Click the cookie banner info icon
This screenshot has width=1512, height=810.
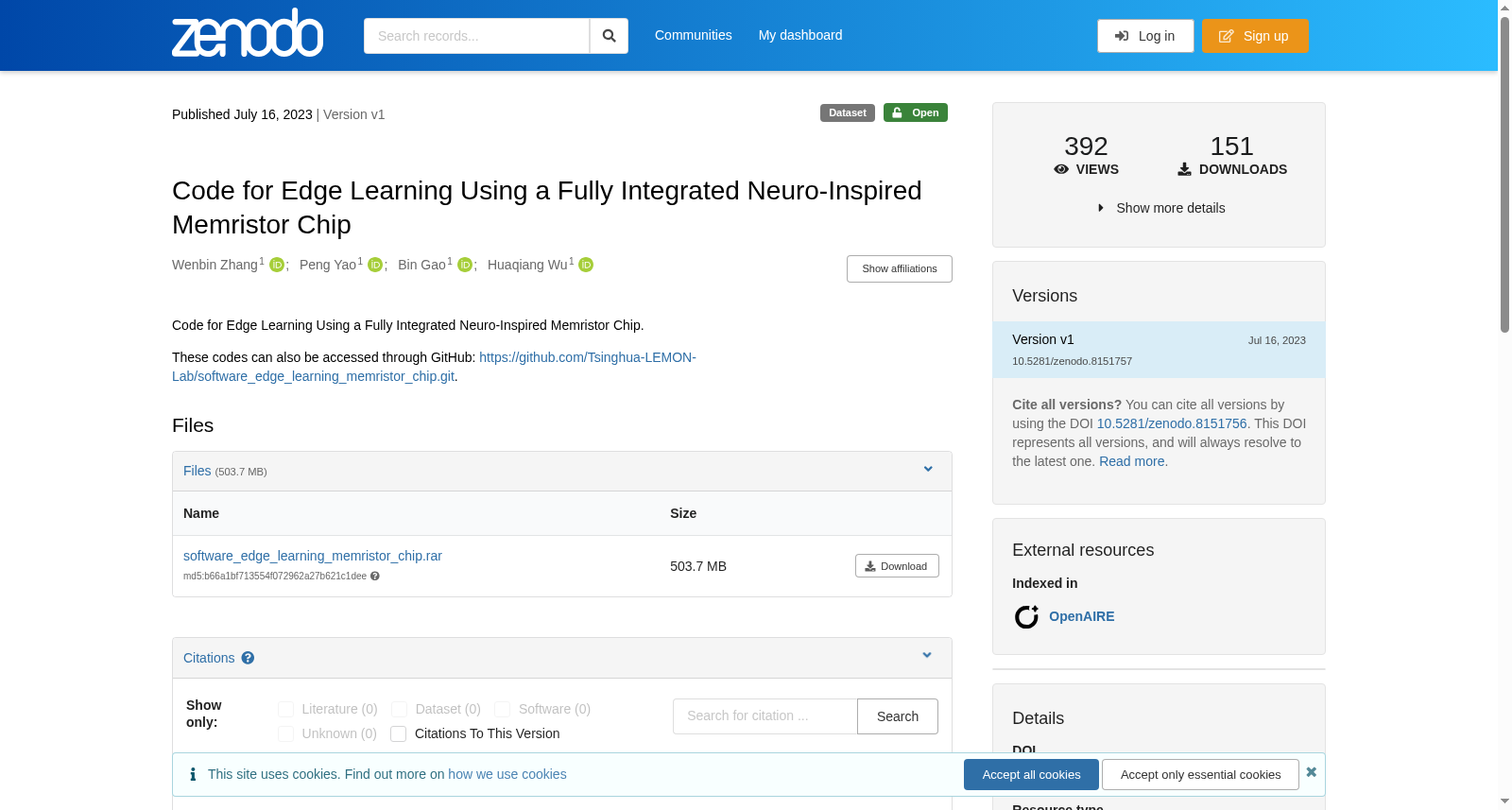click(193, 774)
